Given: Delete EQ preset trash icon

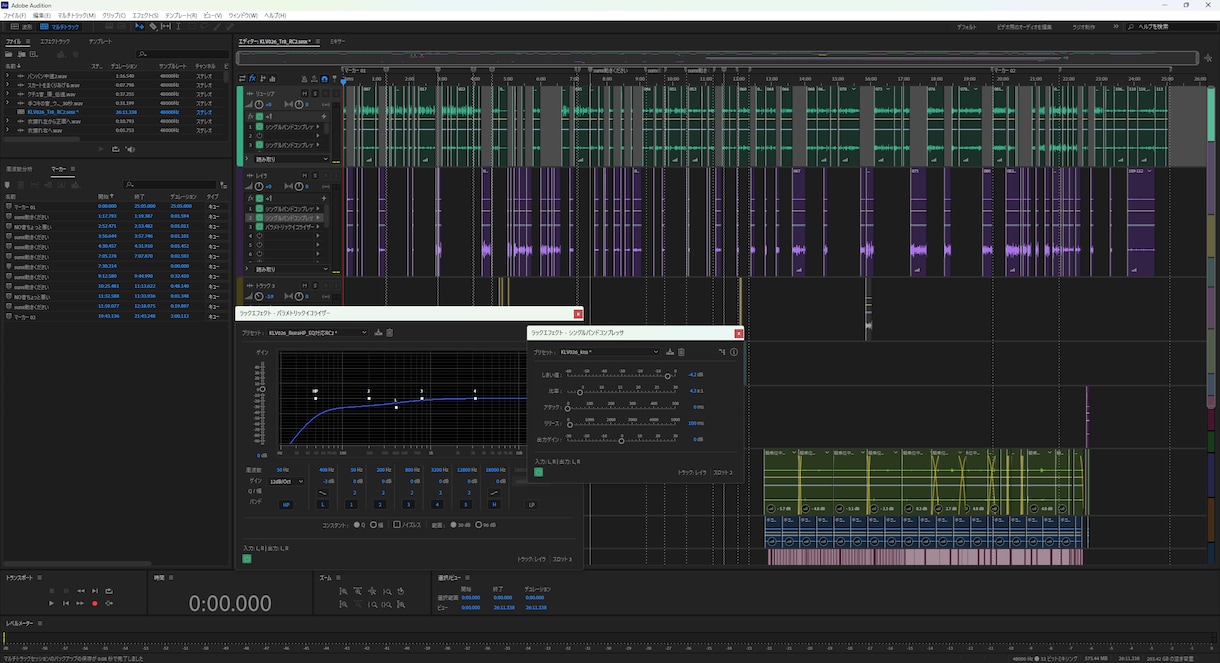Looking at the screenshot, I should click(x=390, y=333).
